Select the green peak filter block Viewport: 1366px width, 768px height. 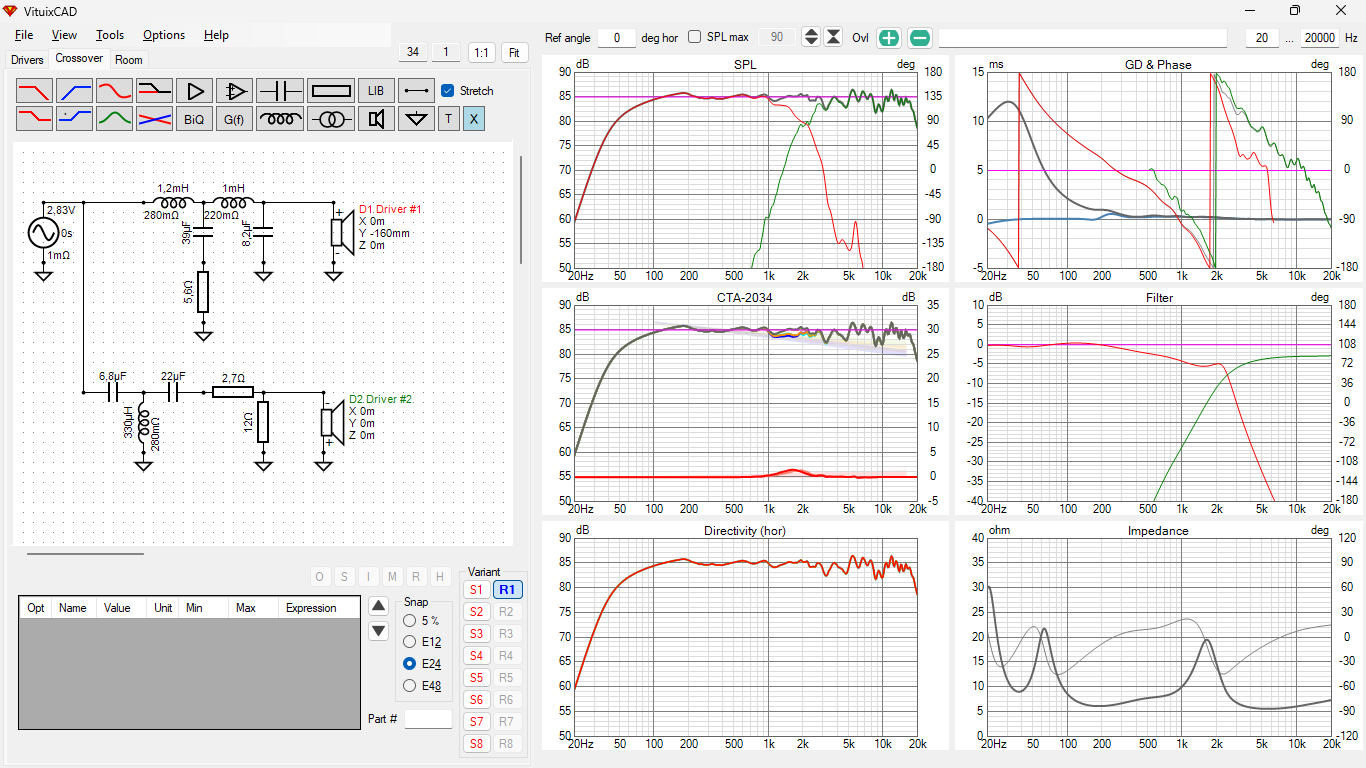114,119
